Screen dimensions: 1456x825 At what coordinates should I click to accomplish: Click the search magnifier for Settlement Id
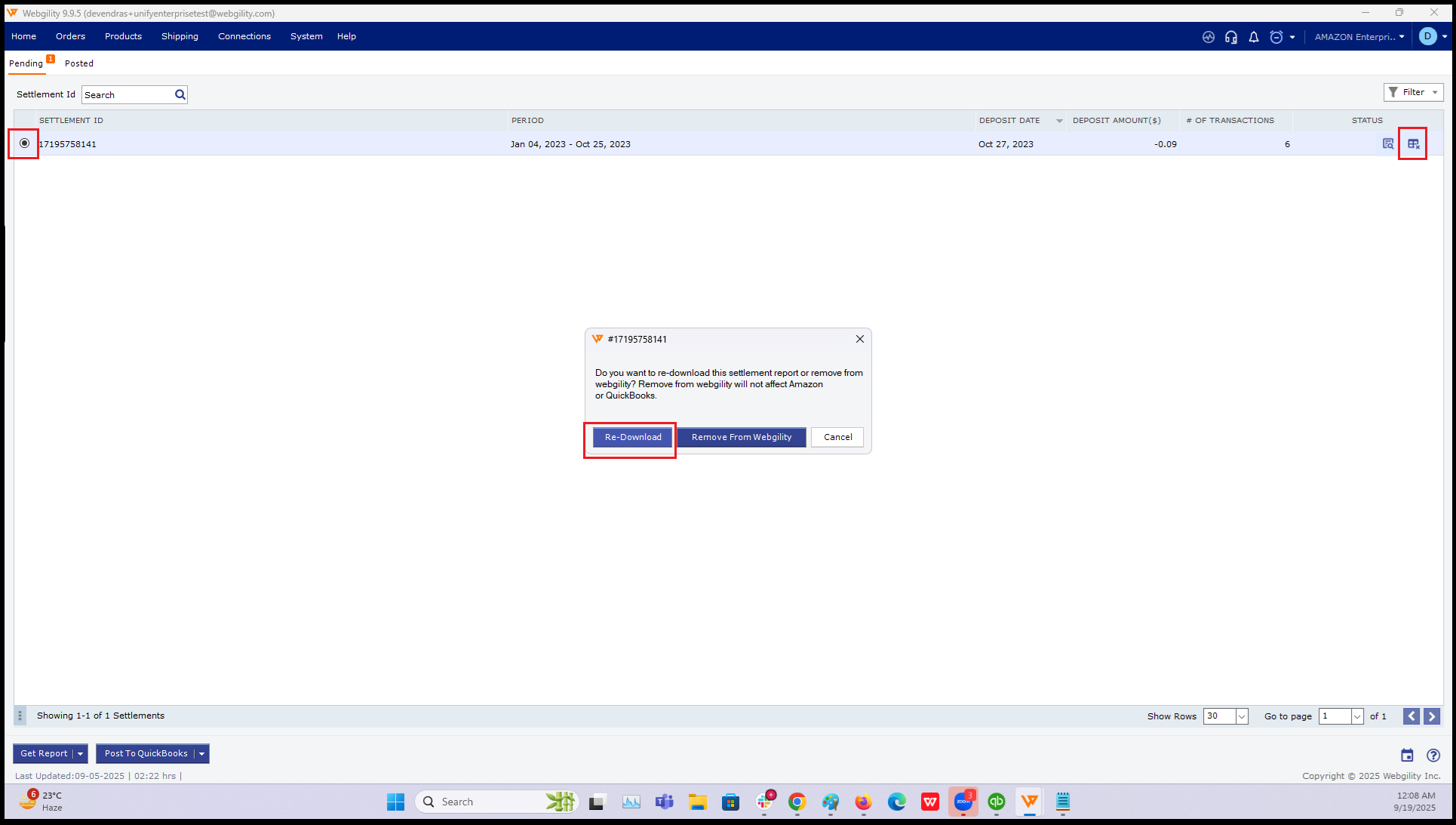180,95
